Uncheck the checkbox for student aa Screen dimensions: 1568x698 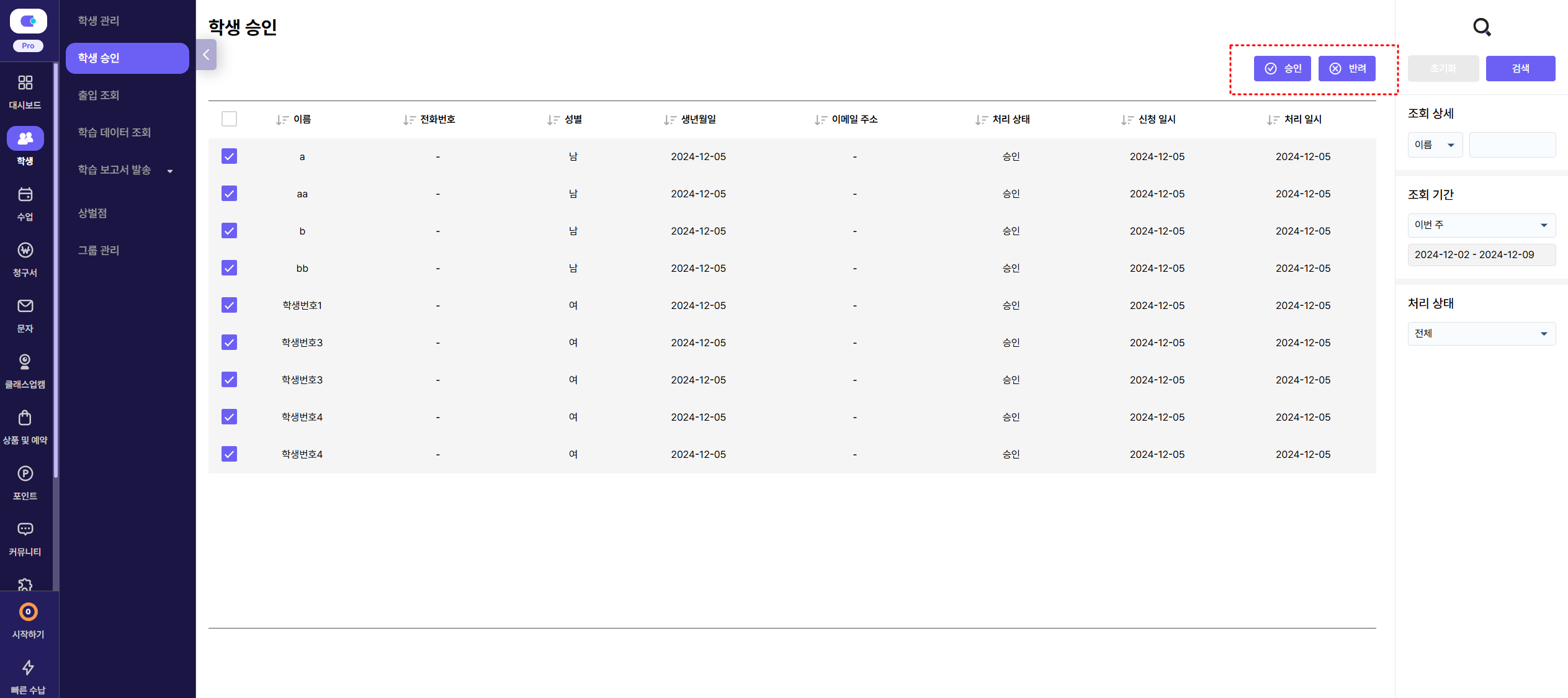coord(229,194)
